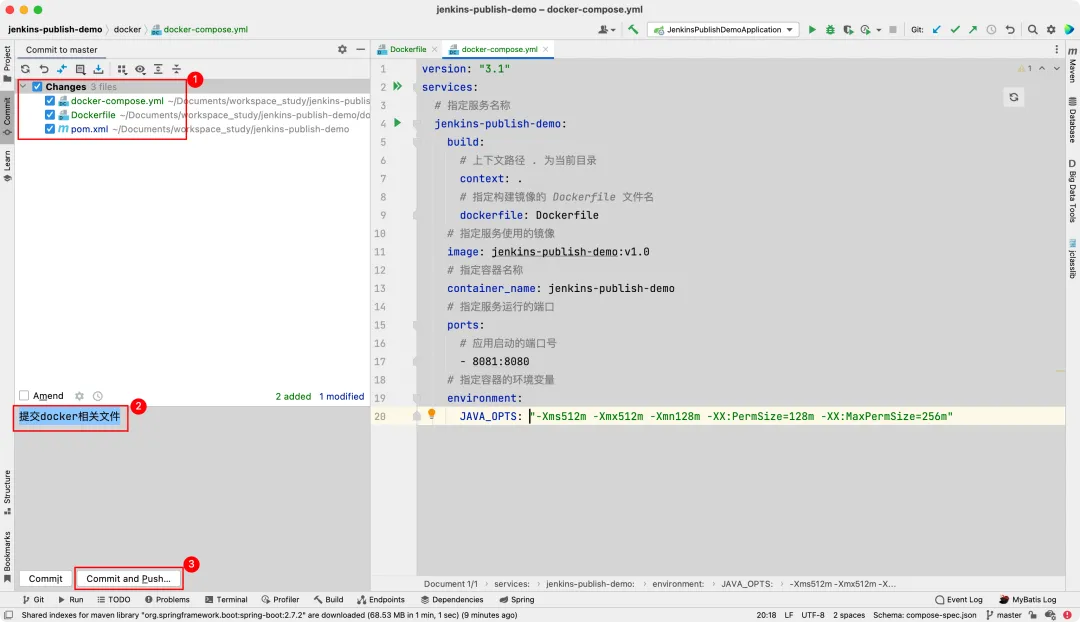This screenshot has height=622, width=1080.
Task: Change LF line separator in status bar
Action: [x=789, y=615]
